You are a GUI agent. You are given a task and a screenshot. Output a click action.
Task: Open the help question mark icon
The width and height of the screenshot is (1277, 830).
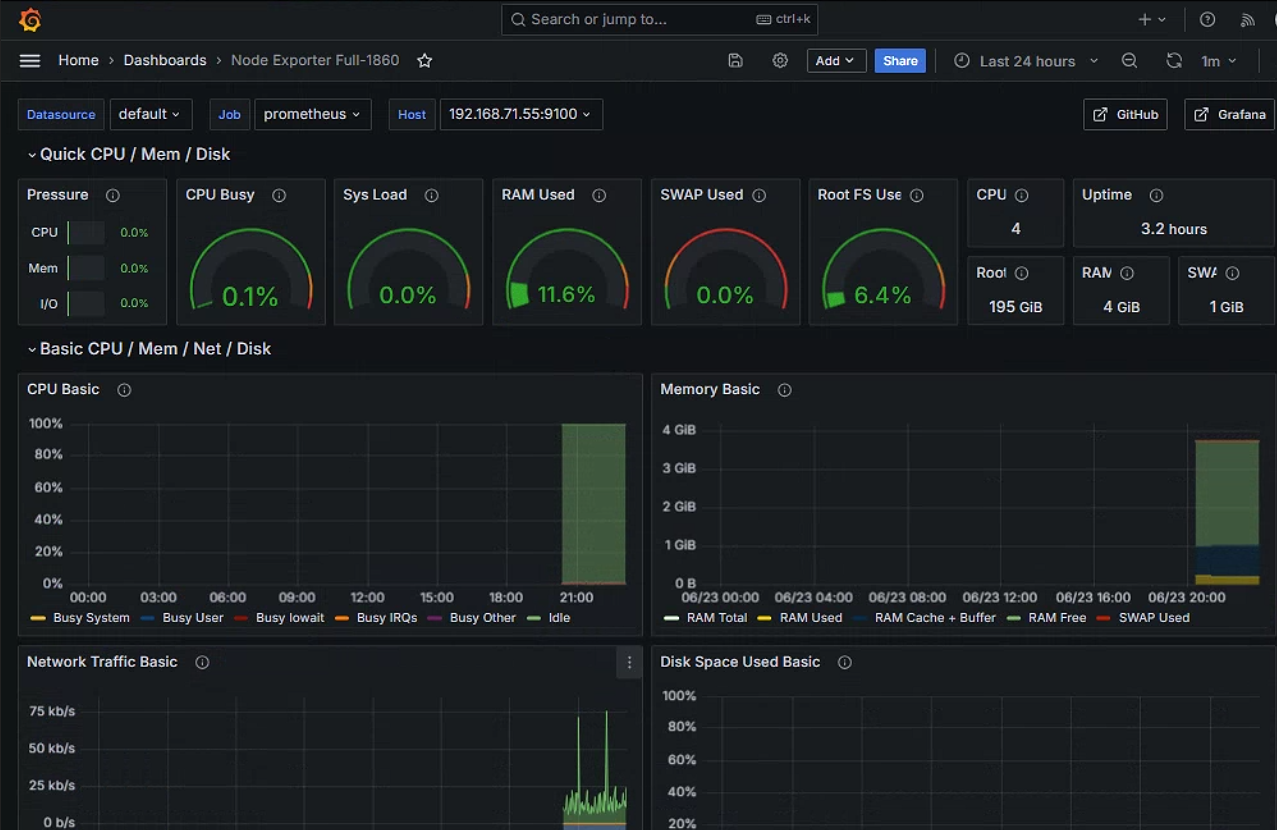1208,20
